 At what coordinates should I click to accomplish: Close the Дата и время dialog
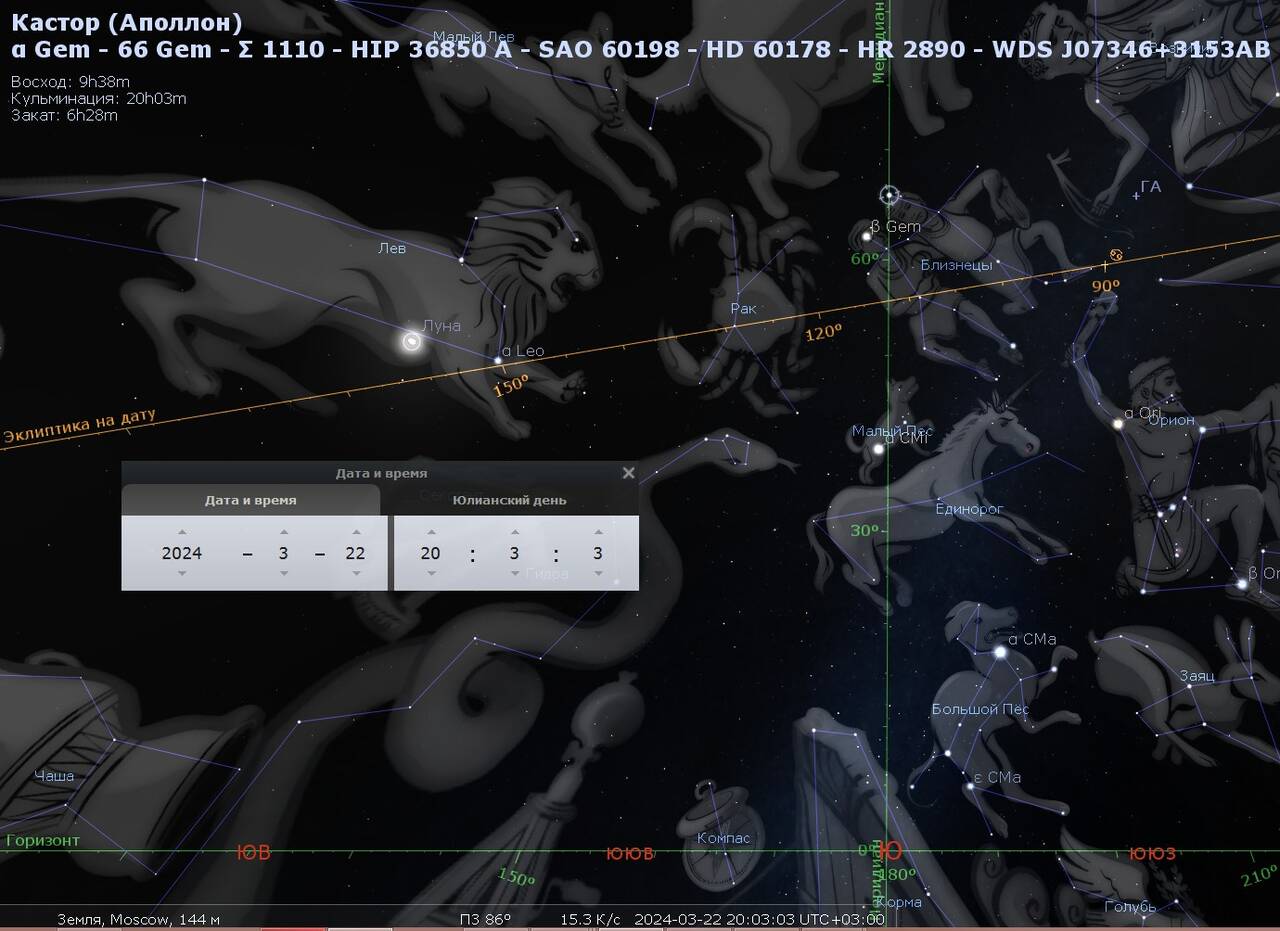coord(628,473)
